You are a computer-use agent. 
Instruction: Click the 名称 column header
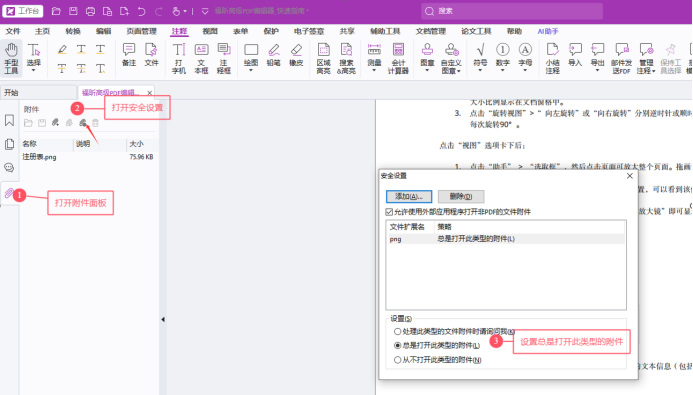[47, 144]
